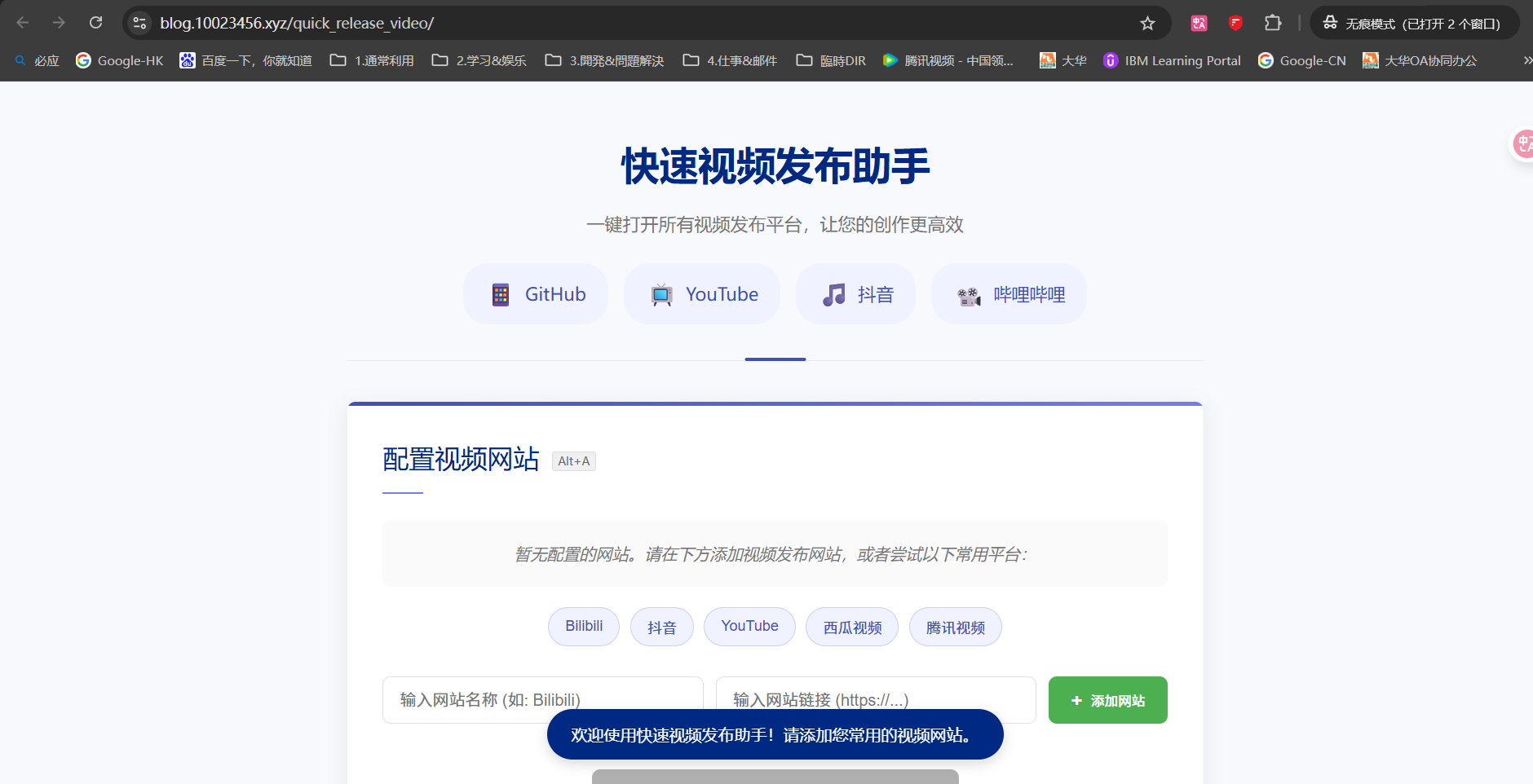This screenshot has height=784, width=1533.
Task: Expand the 臨時DIR bookmark folder
Action: pos(831,60)
